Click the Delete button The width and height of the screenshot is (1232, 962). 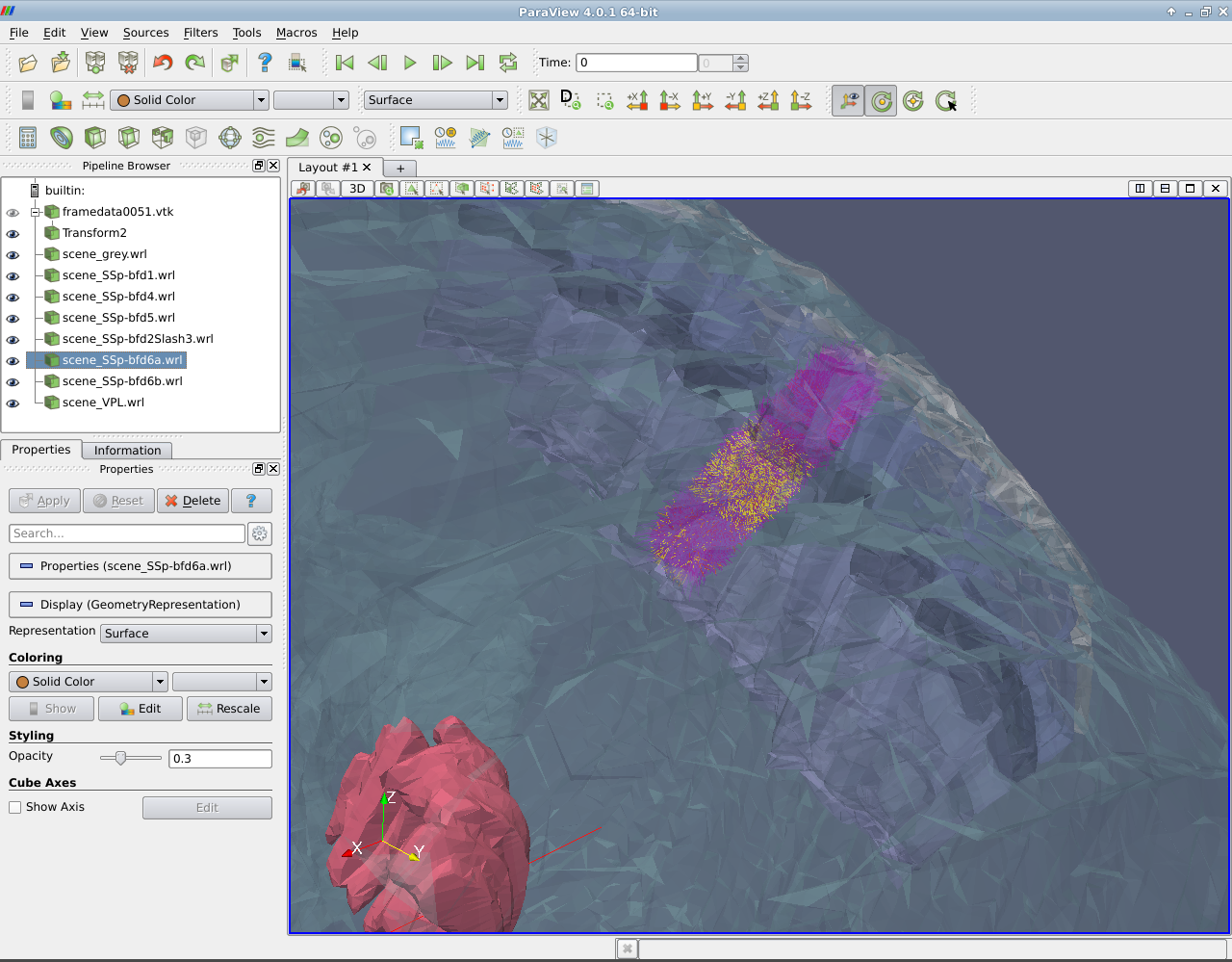pos(192,501)
